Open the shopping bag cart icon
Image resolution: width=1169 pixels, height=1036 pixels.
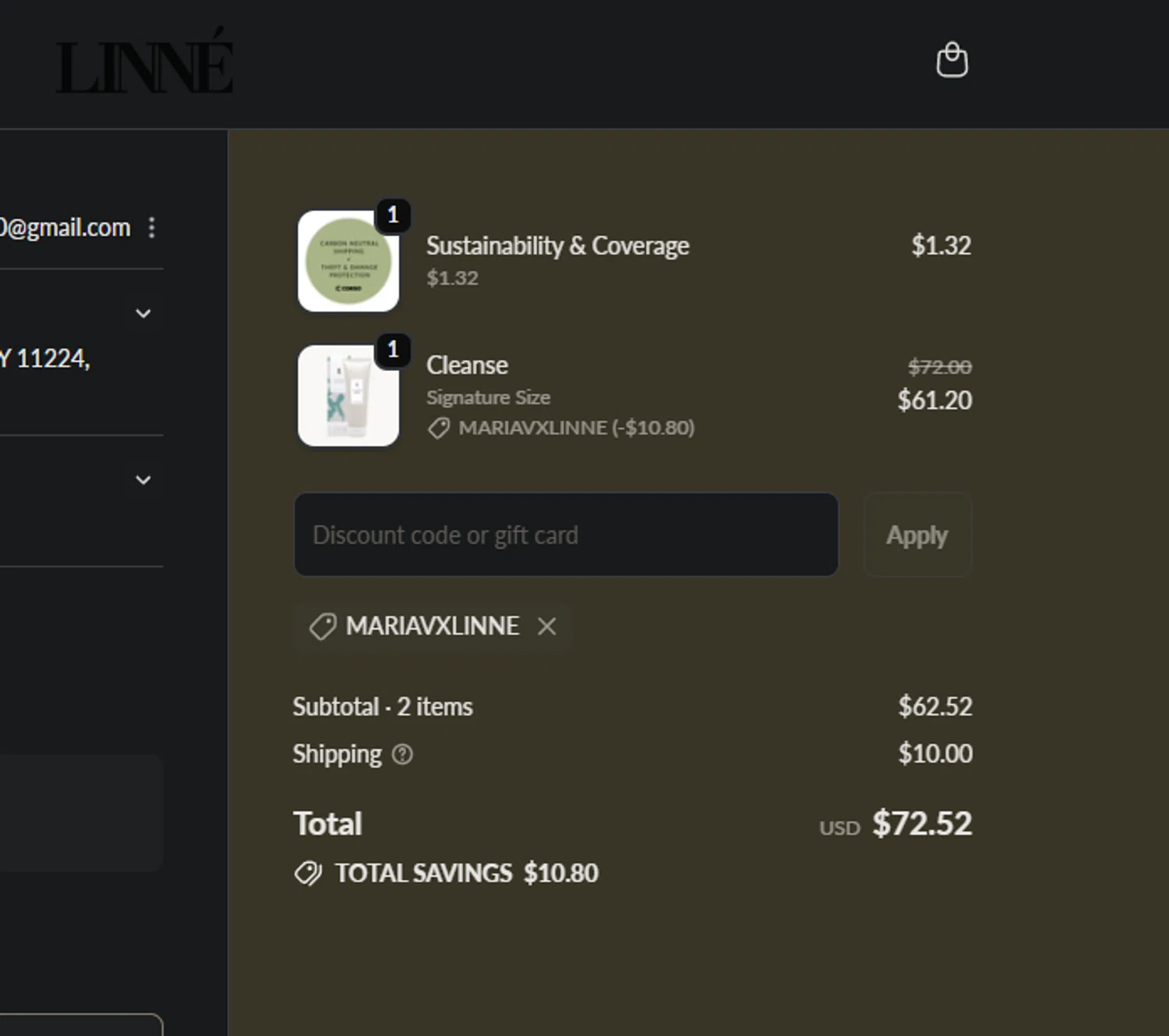(952, 60)
